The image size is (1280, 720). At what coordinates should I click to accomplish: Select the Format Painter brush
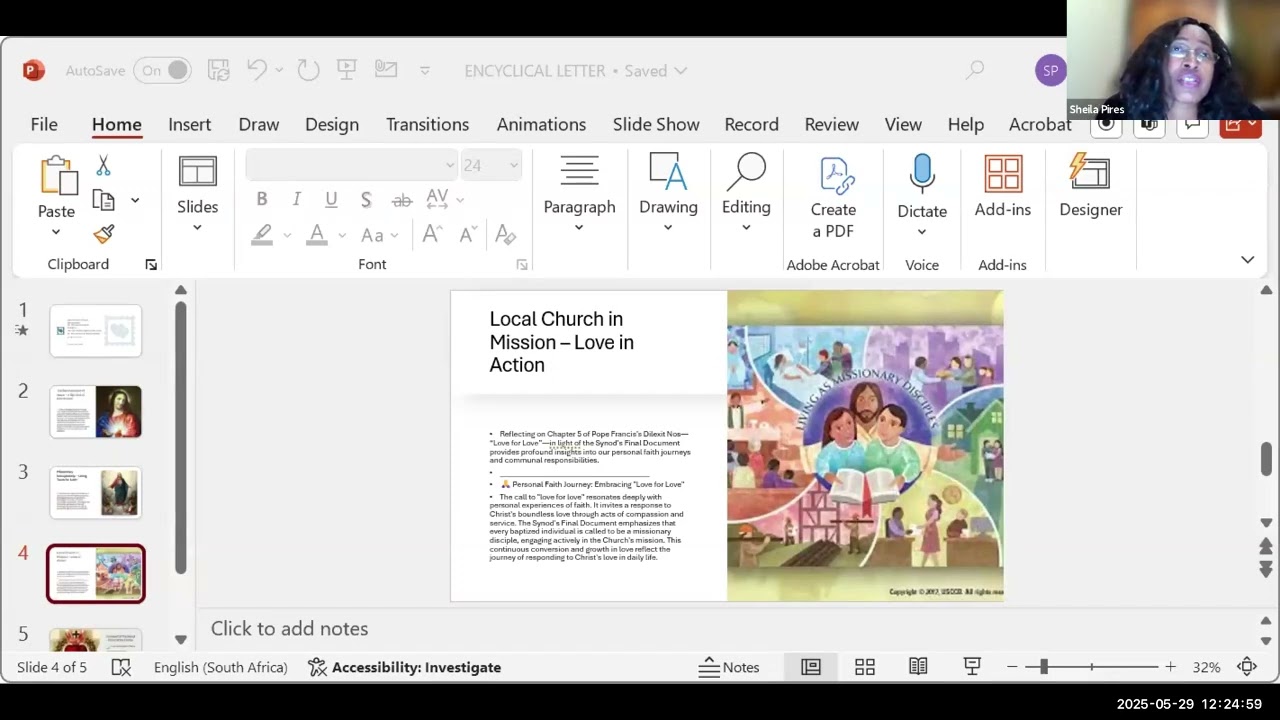point(103,234)
